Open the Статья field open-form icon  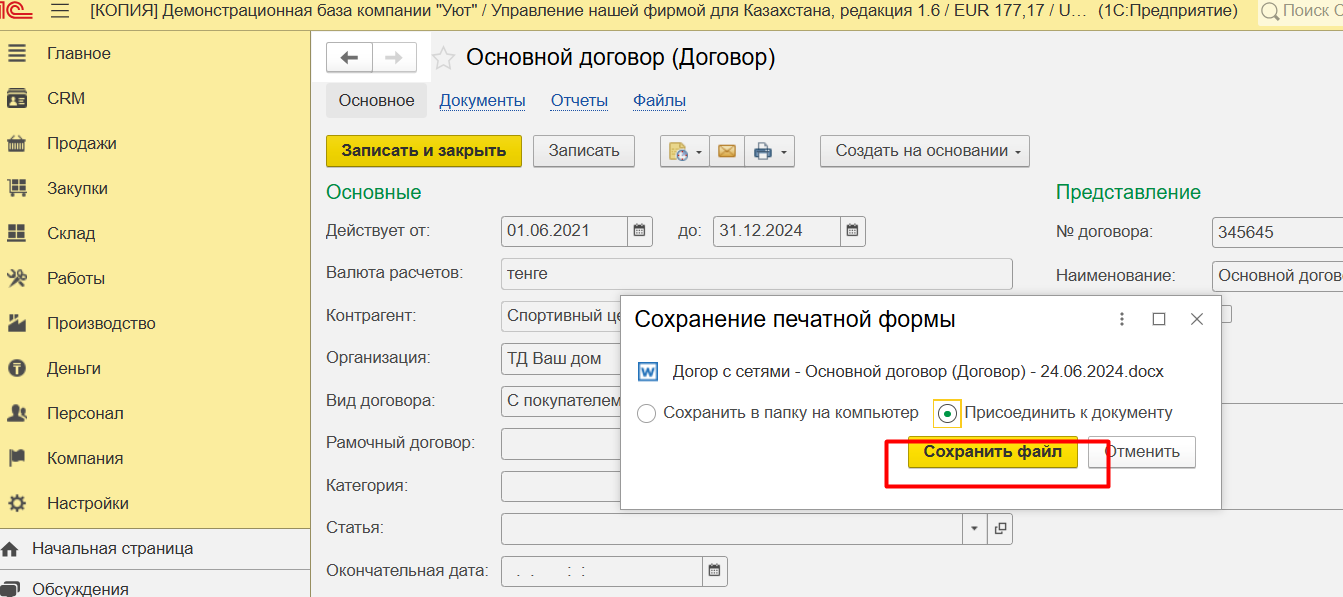click(x=1000, y=528)
